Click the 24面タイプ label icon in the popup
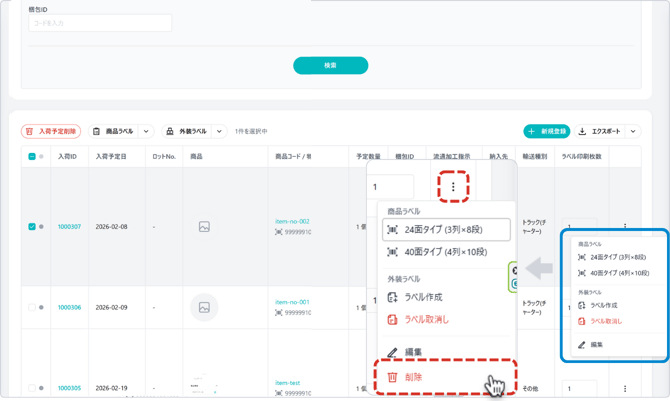 point(392,230)
